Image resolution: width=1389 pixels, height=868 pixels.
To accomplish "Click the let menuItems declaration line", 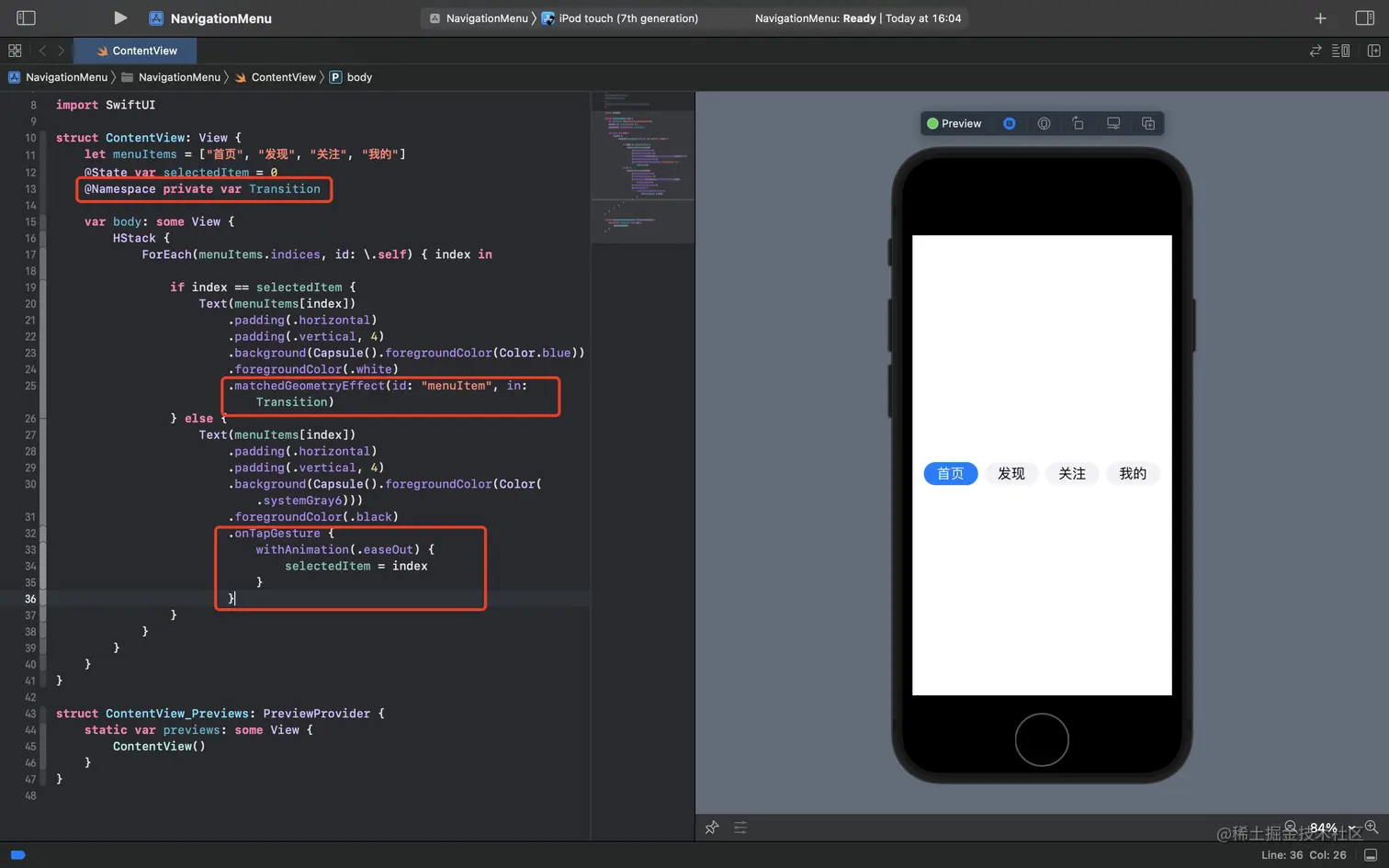I will pyautogui.click(x=244, y=154).
